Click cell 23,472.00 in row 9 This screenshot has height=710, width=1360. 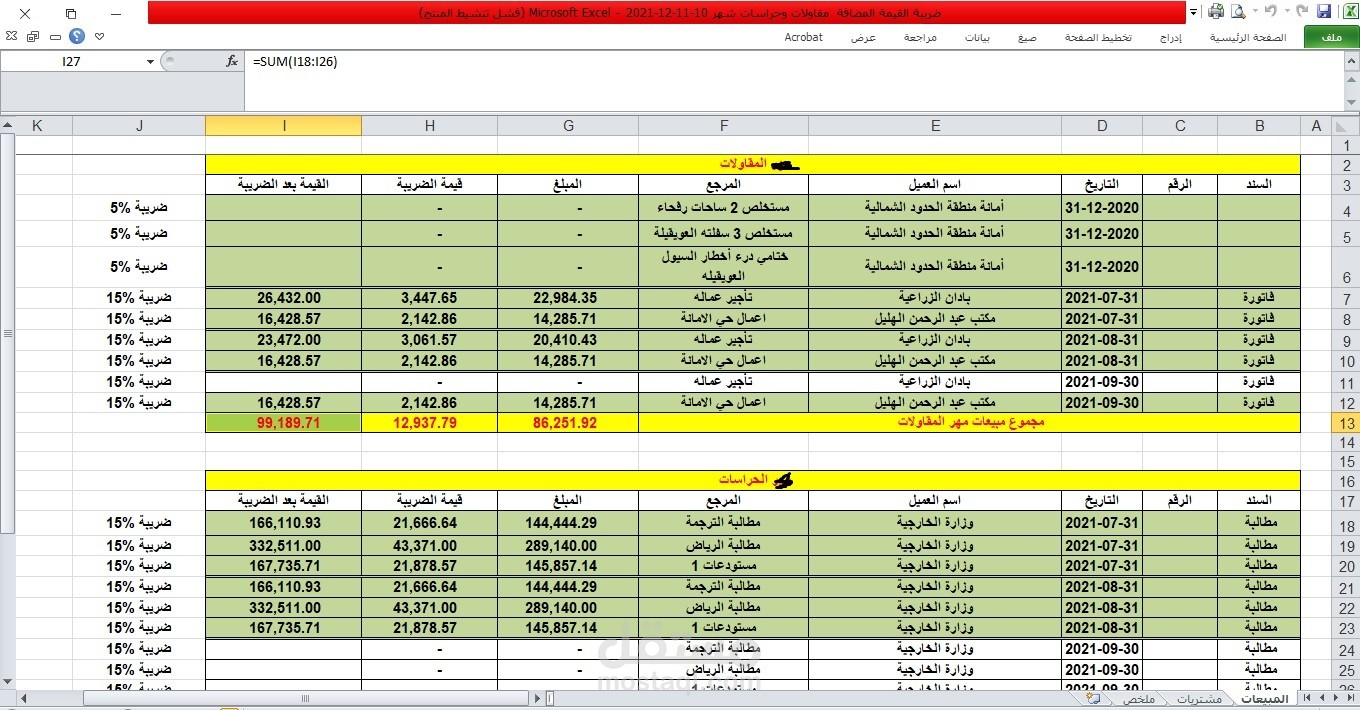click(284, 340)
